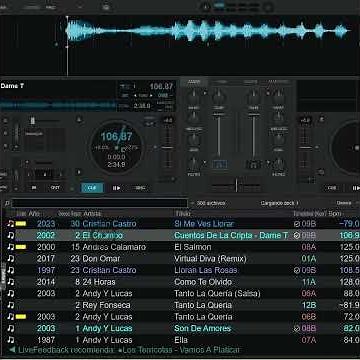The image size is (360, 360).
Task: Click inside the track search field
Action: 100,203
